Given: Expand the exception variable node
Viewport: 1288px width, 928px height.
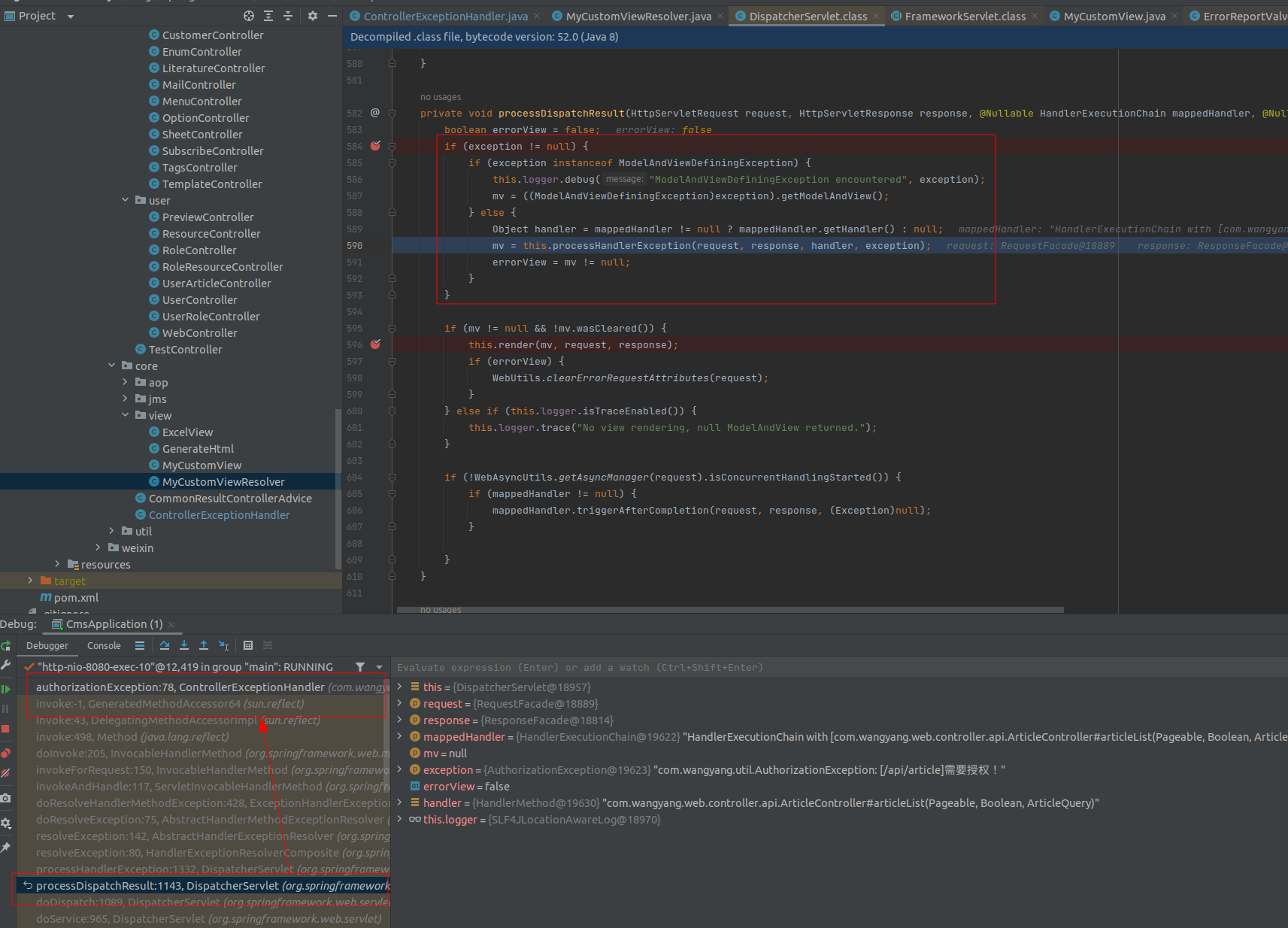Looking at the screenshot, I should (x=400, y=769).
